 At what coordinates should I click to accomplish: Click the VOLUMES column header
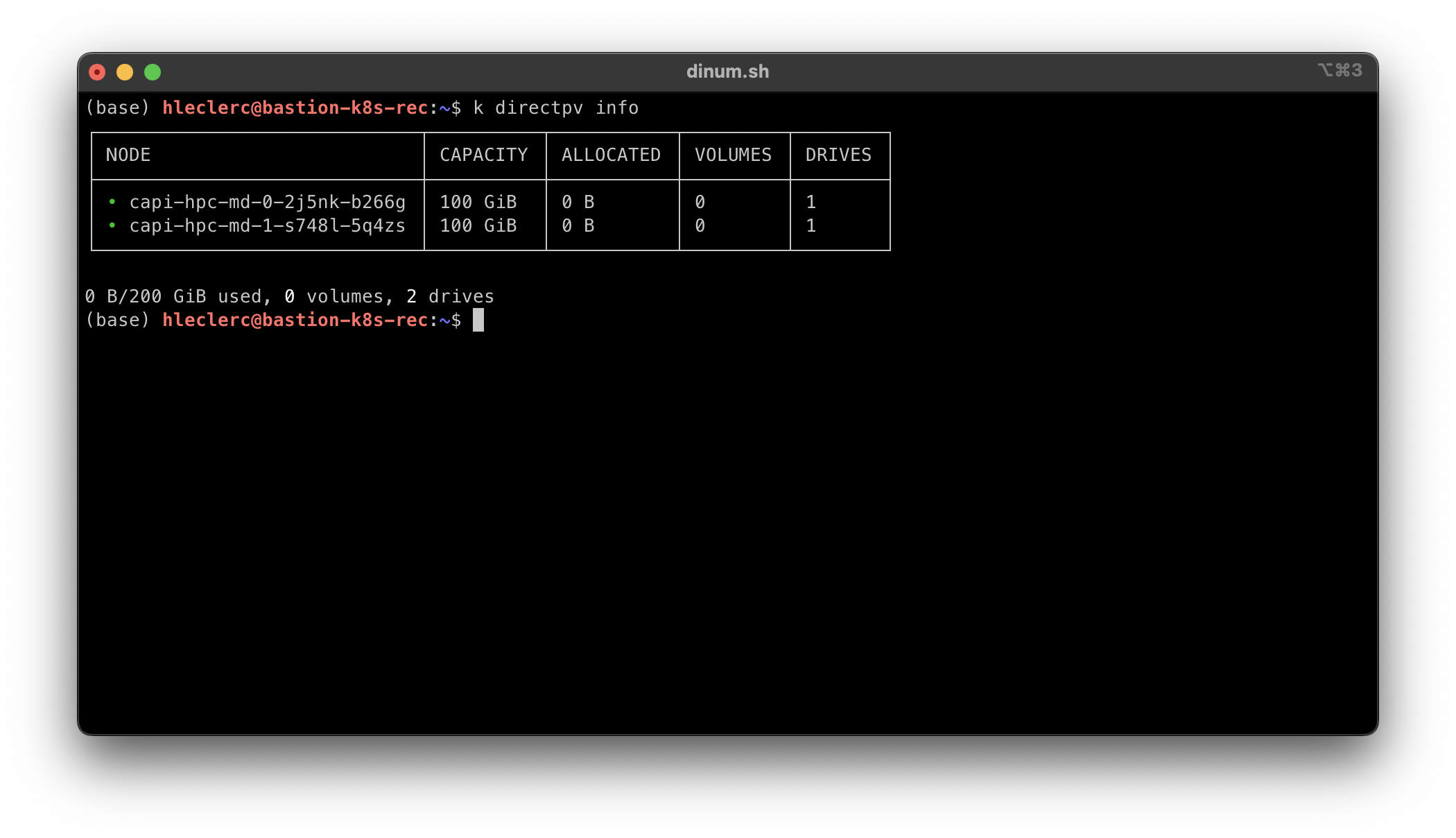pos(733,155)
